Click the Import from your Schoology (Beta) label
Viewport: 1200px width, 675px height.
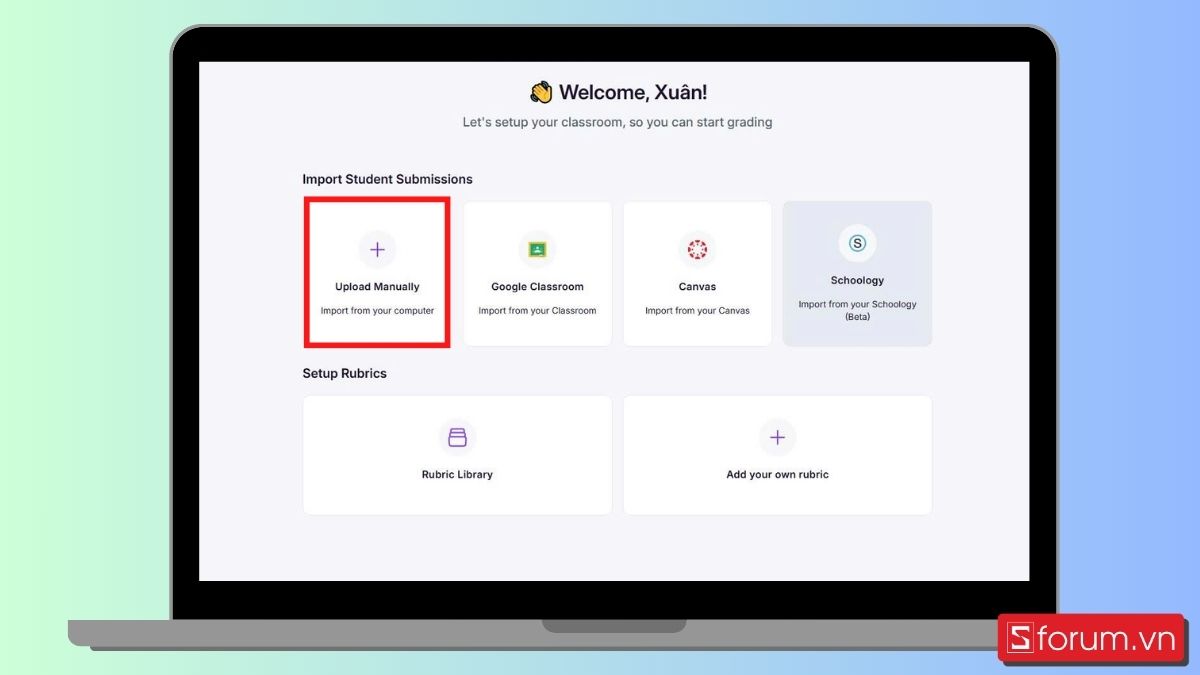tap(857, 311)
